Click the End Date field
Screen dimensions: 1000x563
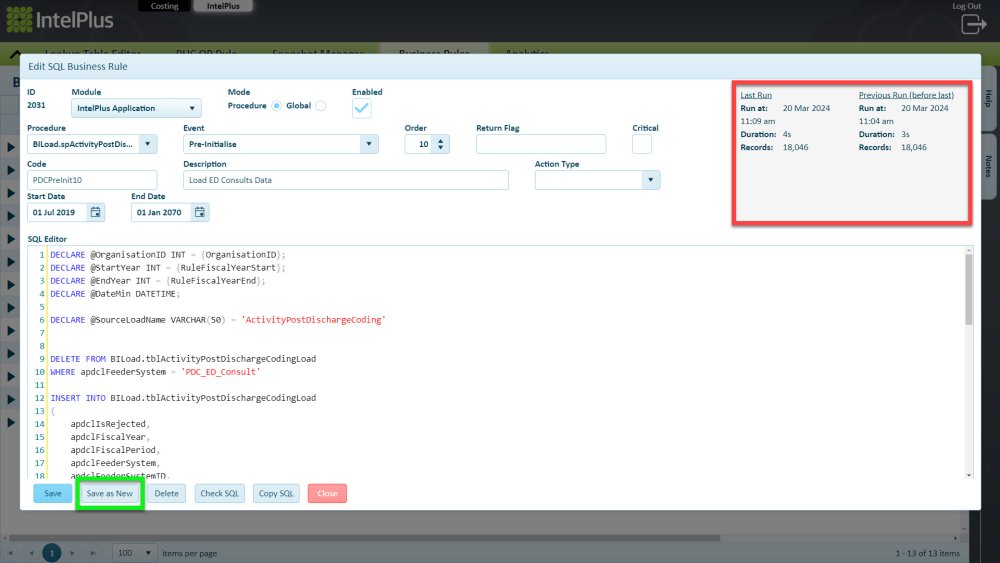pyautogui.click(x=161, y=212)
